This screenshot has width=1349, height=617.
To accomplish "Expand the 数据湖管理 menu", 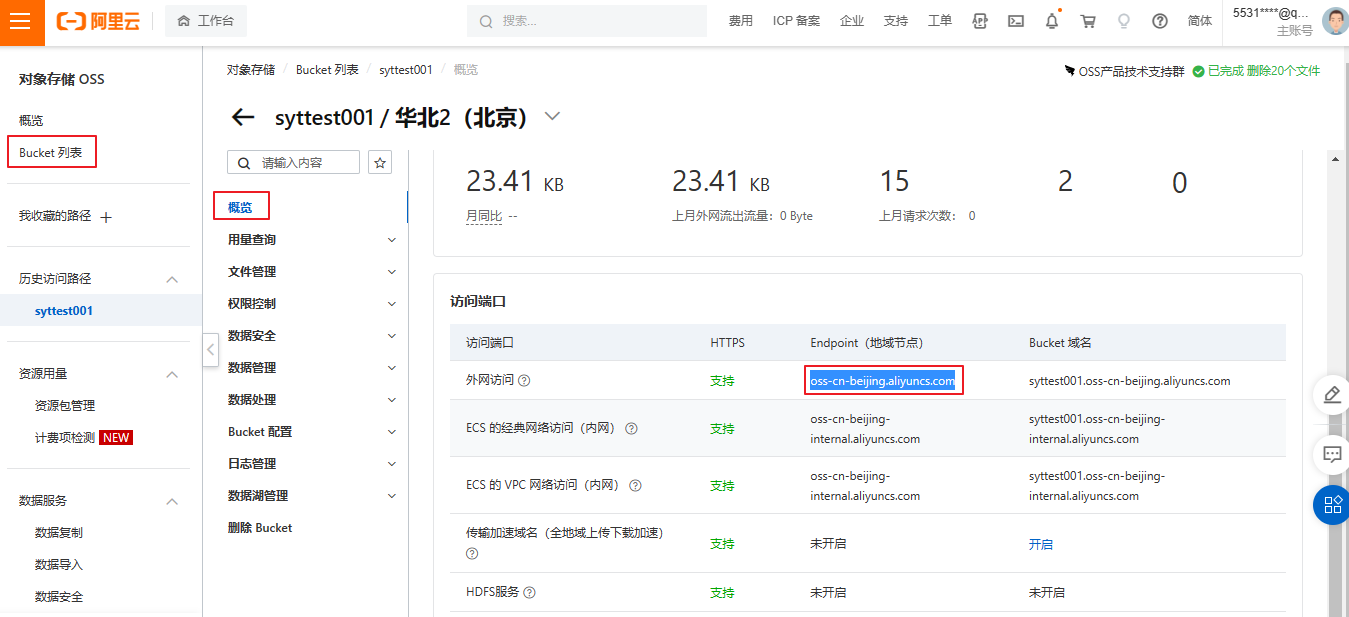I will point(392,496).
